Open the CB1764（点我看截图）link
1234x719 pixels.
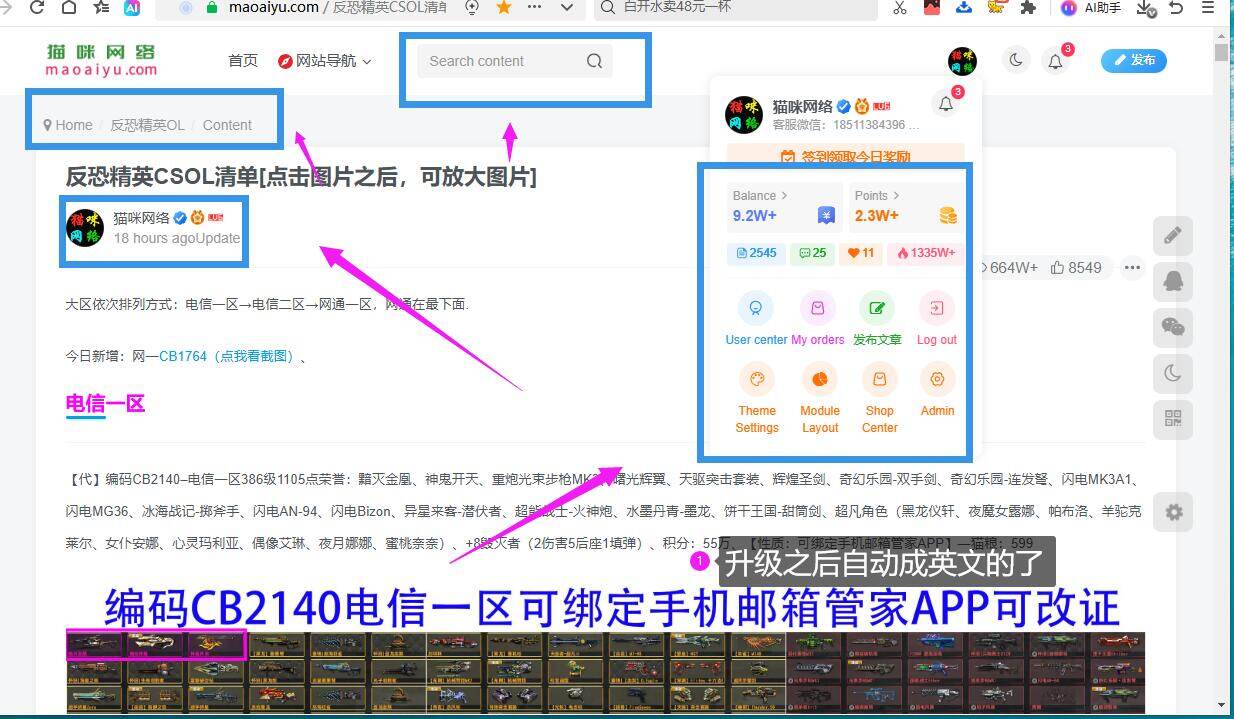228,356
